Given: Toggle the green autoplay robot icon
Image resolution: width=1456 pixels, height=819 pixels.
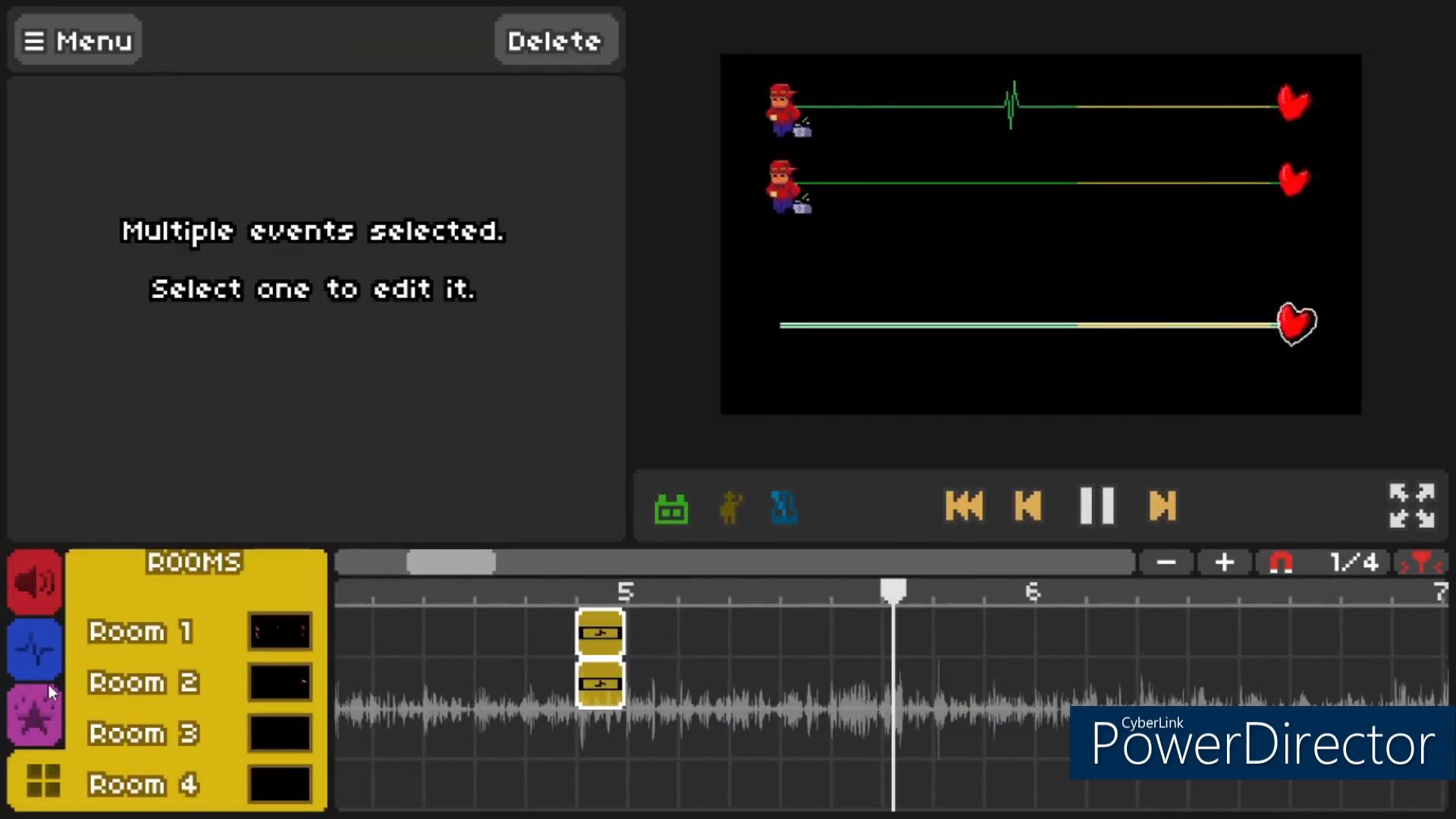Looking at the screenshot, I should pyautogui.click(x=671, y=508).
